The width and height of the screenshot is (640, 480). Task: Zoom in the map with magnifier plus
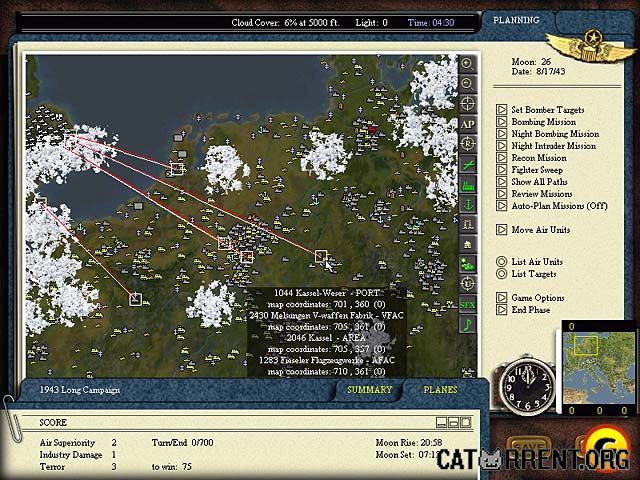(467, 64)
